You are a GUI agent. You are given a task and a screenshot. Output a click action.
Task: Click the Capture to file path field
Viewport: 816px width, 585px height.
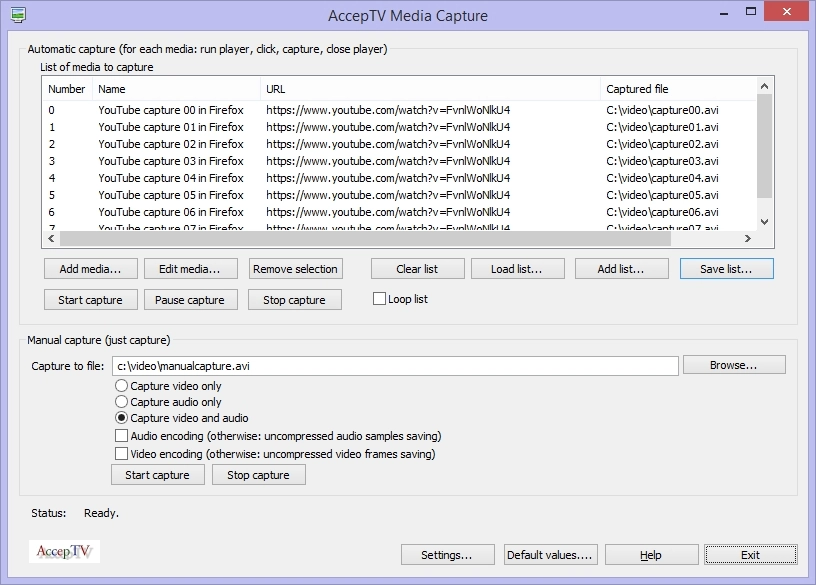395,366
